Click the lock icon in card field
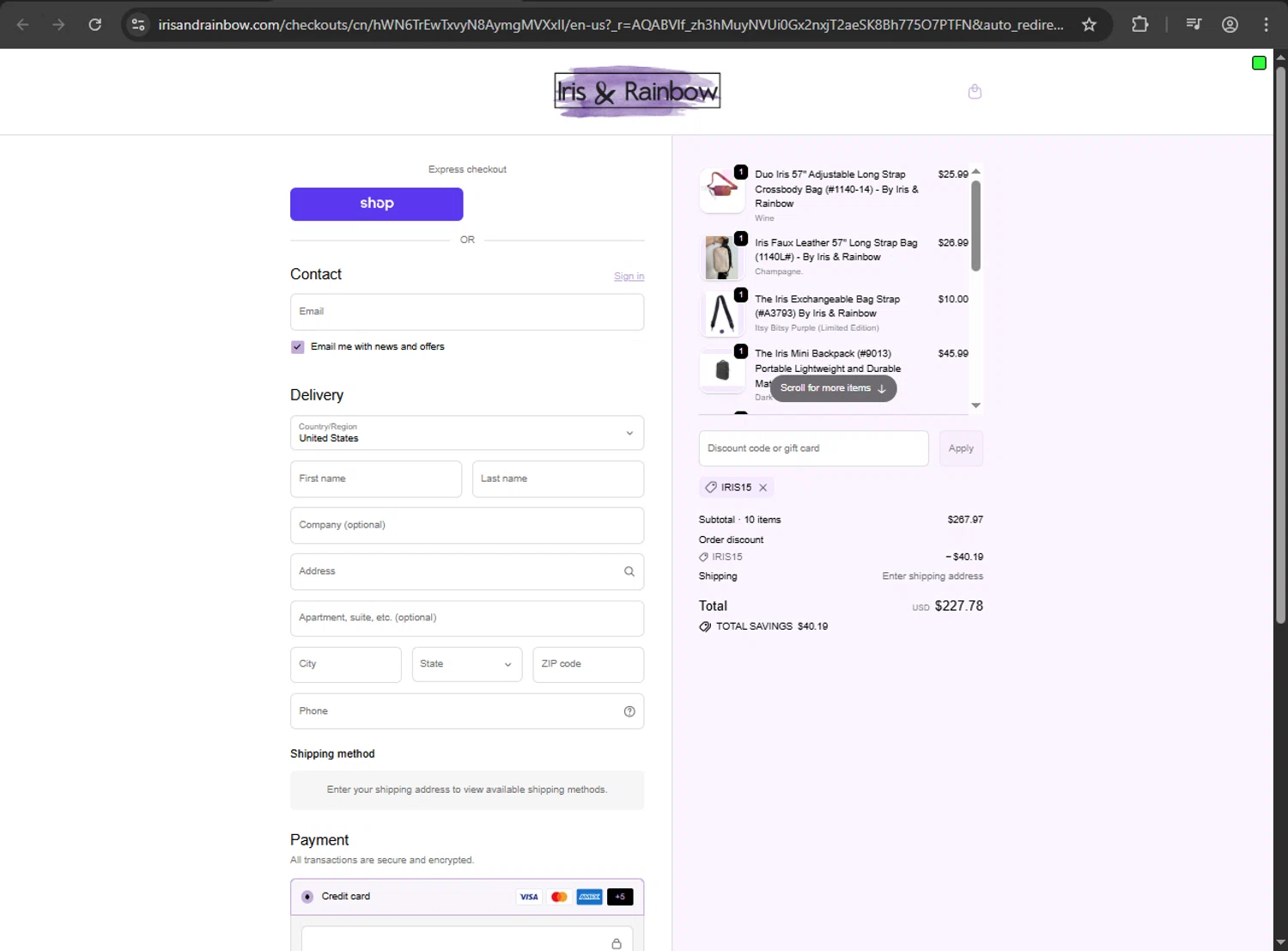Screen dimensions: 1288x951 (x=617, y=943)
